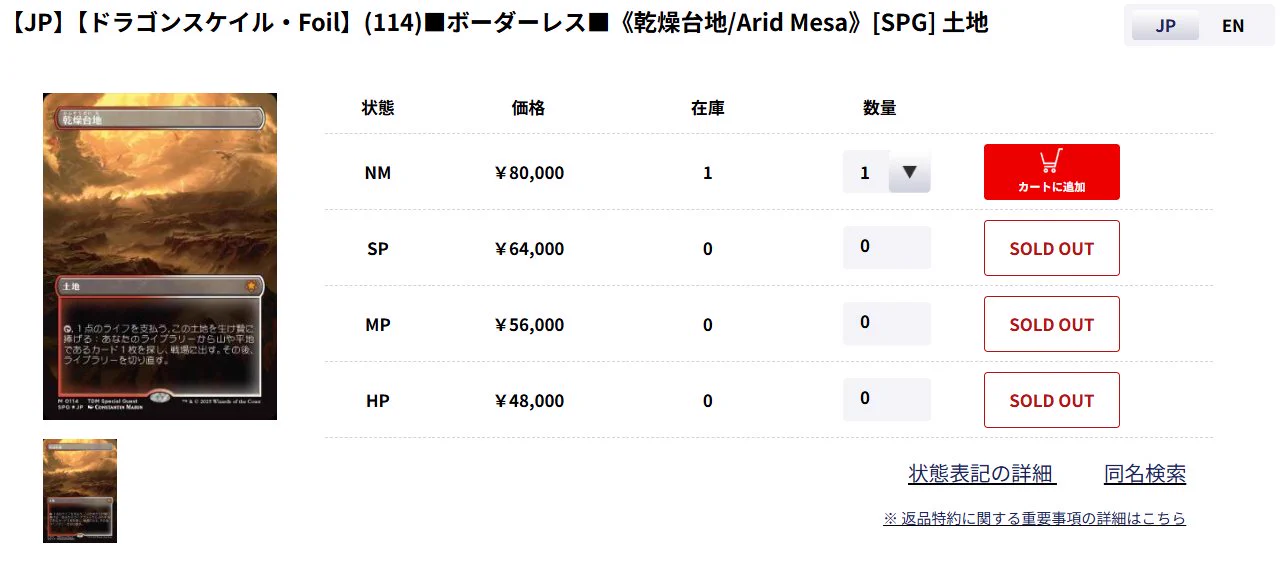The image size is (1286, 567).
Task: Switch the language toggle to EN
Action: [1233, 26]
